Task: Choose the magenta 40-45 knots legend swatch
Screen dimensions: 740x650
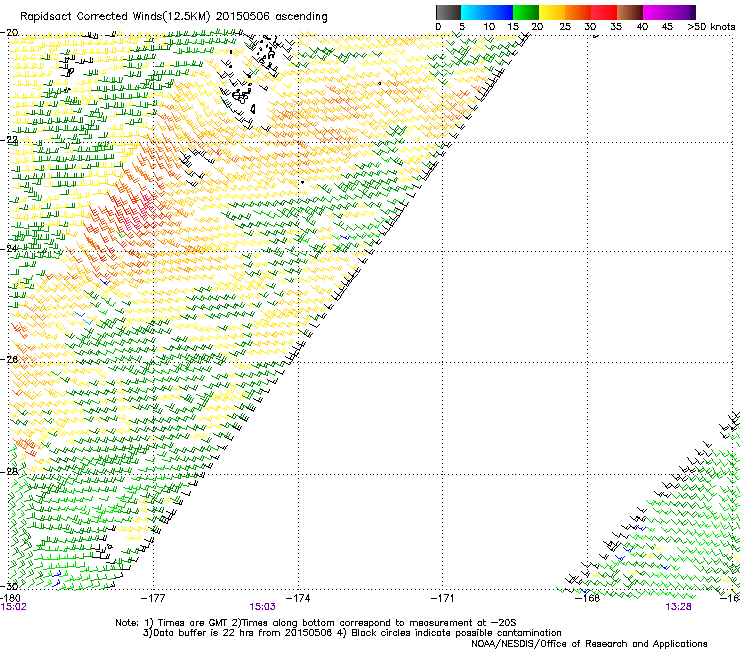Action: click(x=656, y=12)
